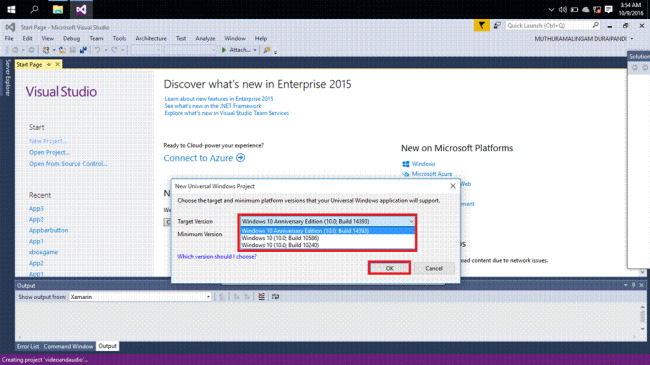Viewport: 650px width, 365px height.
Task: Switch to the Command Window tab
Action: (x=68, y=346)
